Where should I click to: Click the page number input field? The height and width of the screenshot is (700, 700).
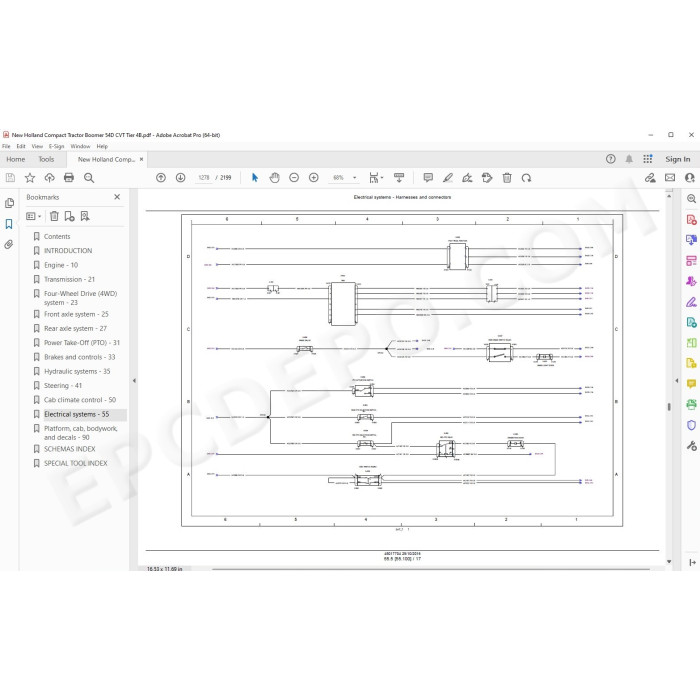click(x=204, y=178)
